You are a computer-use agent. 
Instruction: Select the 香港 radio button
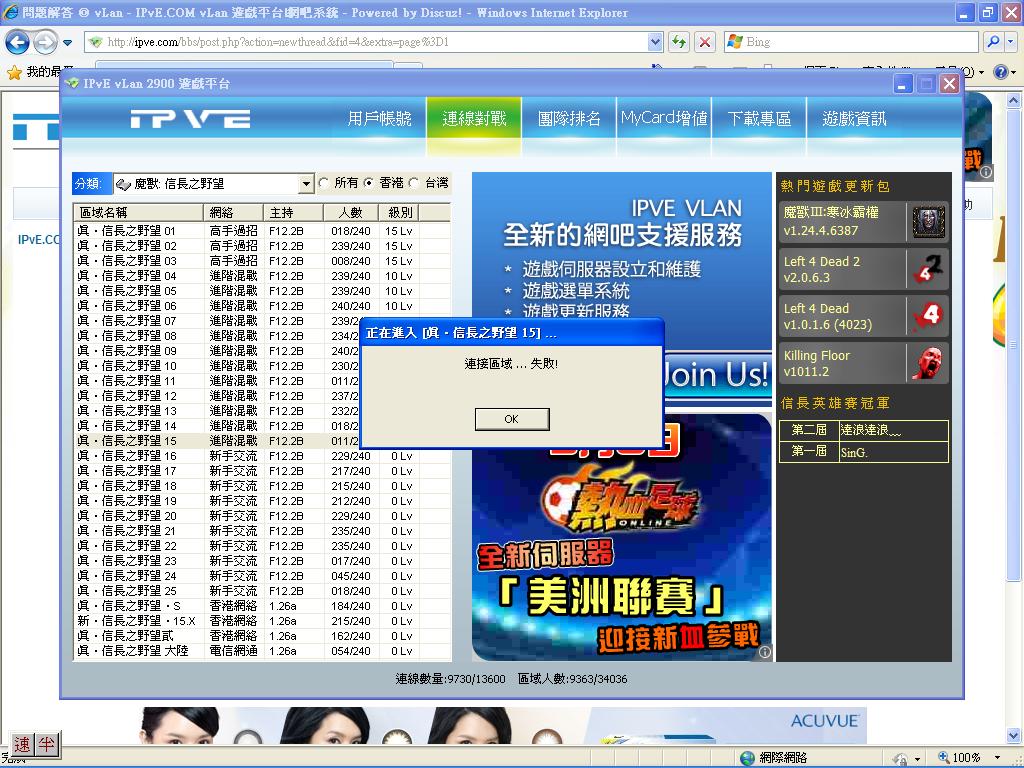[x=369, y=184]
